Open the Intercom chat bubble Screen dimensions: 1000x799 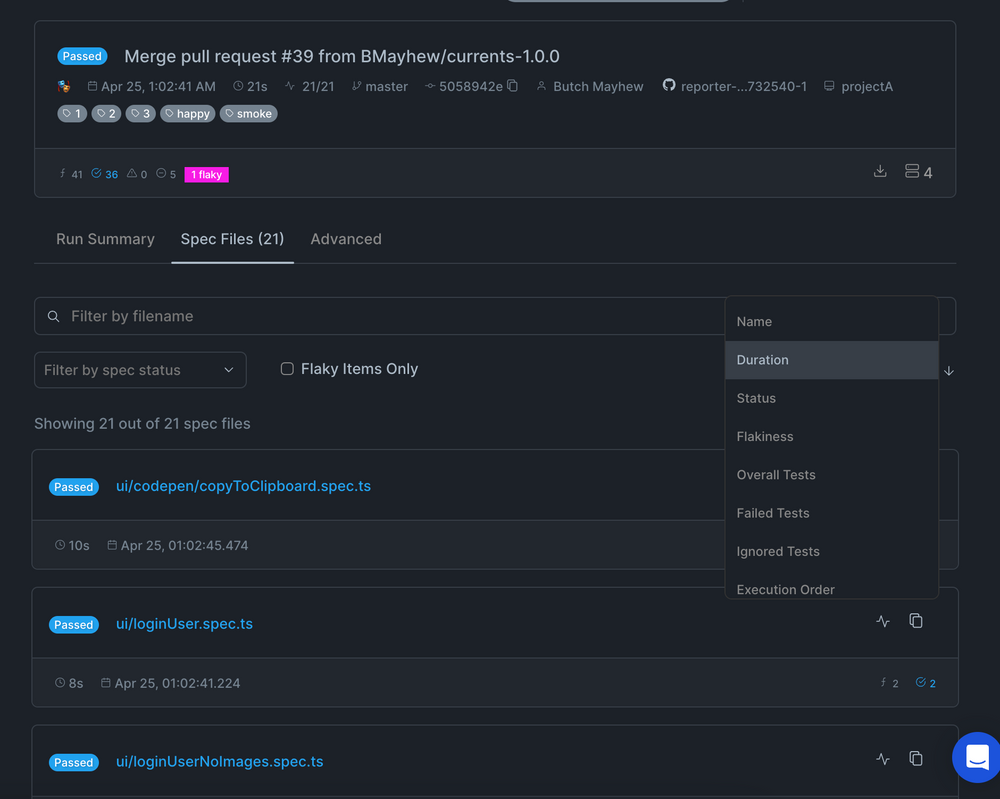(x=976, y=757)
